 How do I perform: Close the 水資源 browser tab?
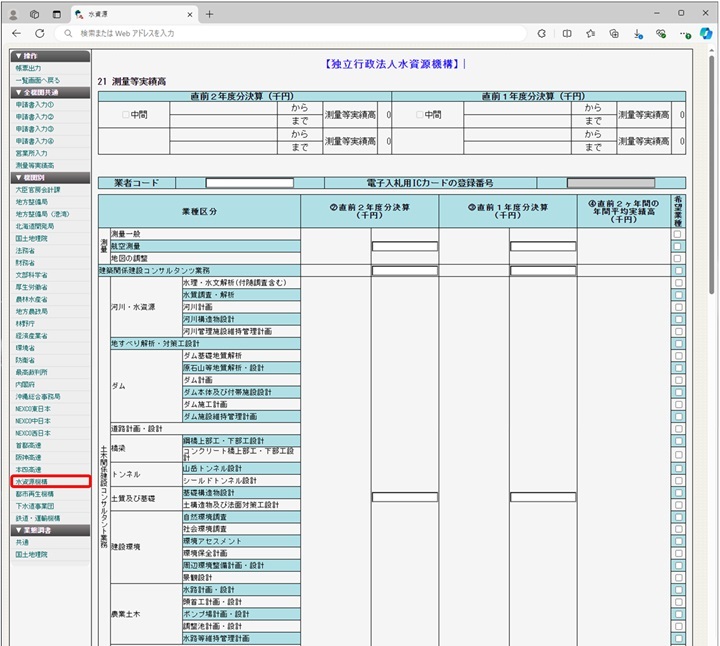pos(190,15)
